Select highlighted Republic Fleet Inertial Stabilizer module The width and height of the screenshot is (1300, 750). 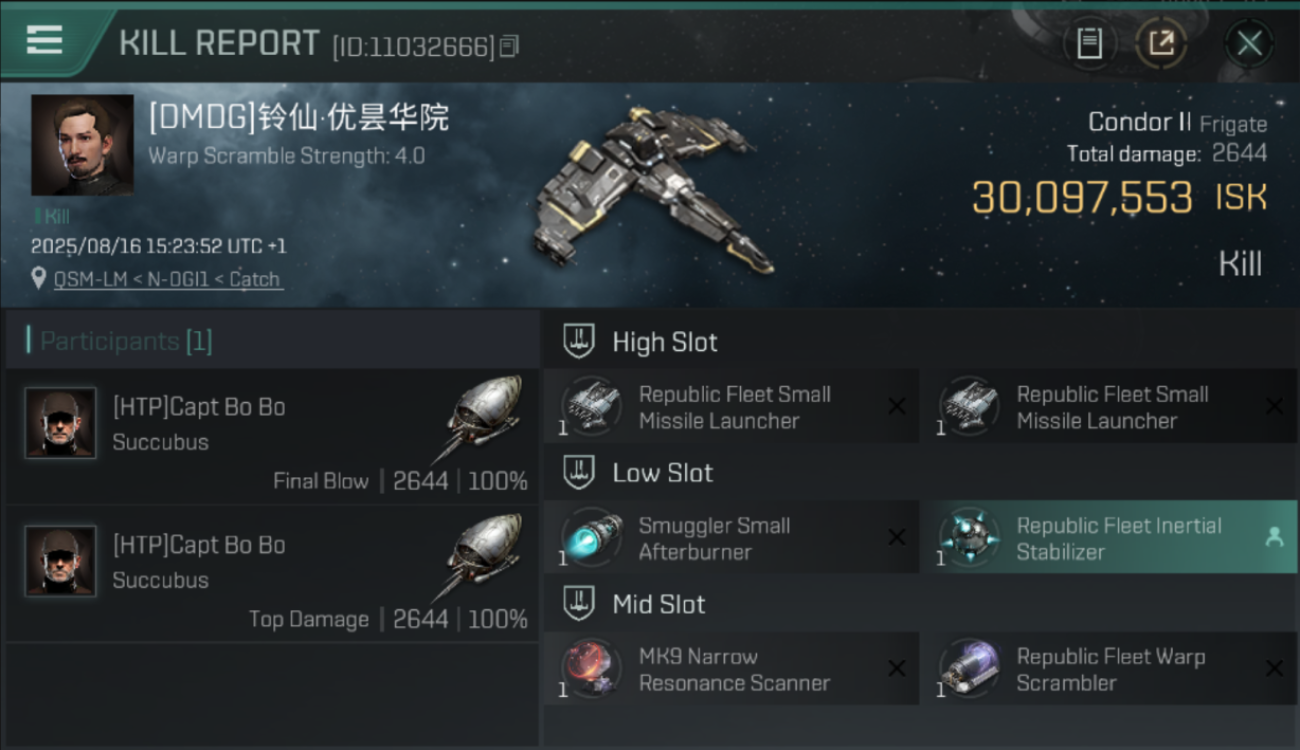1110,538
